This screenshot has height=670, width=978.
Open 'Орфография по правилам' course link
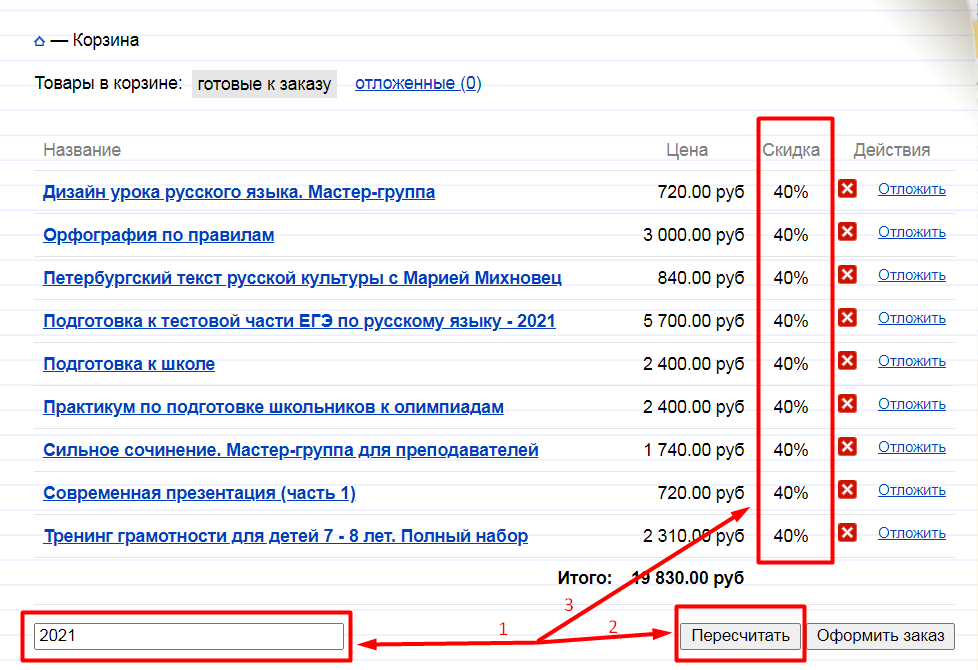158,235
